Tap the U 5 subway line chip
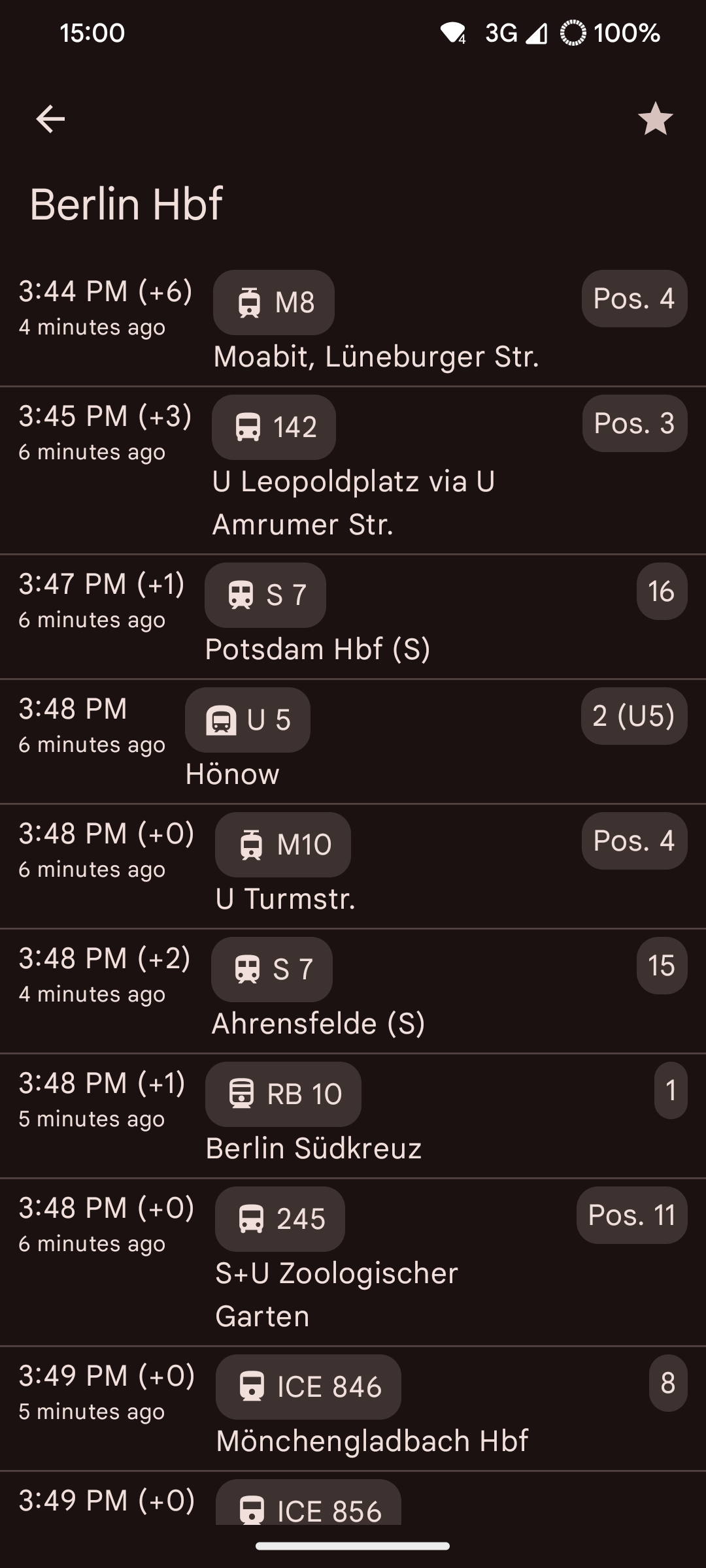 248,720
